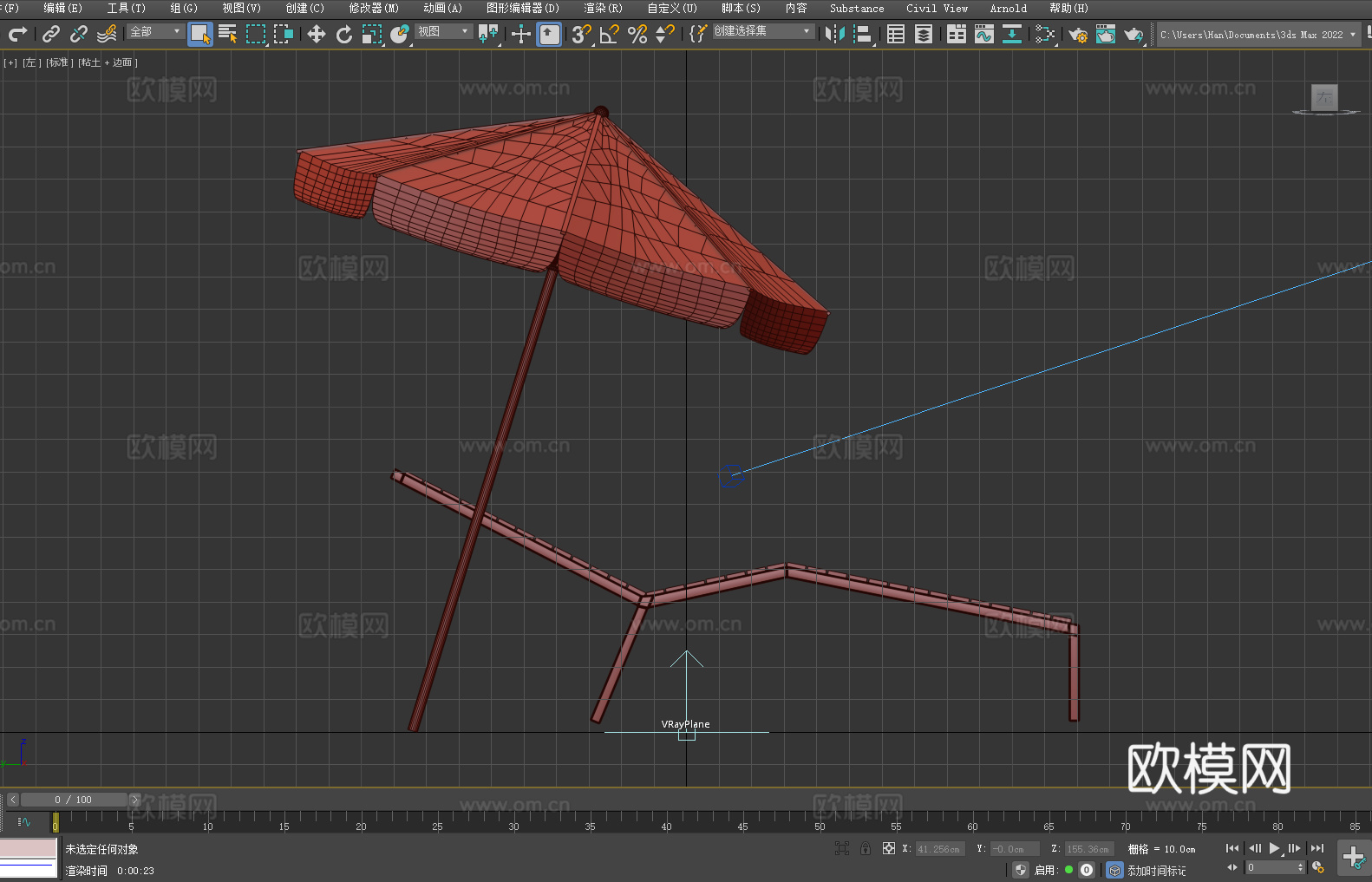
Task: Toggle Percent Snap
Action: pos(637,34)
